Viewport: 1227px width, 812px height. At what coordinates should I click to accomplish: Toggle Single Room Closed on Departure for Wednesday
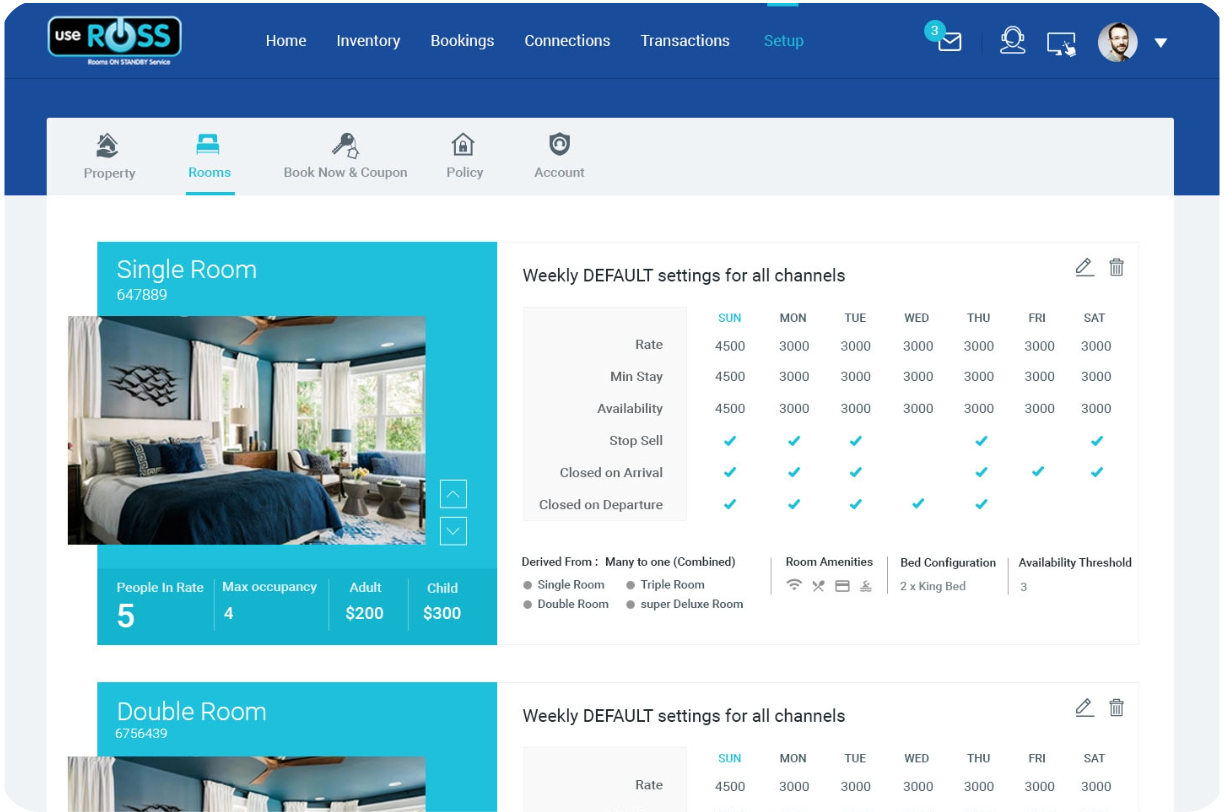(x=918, y=504)
